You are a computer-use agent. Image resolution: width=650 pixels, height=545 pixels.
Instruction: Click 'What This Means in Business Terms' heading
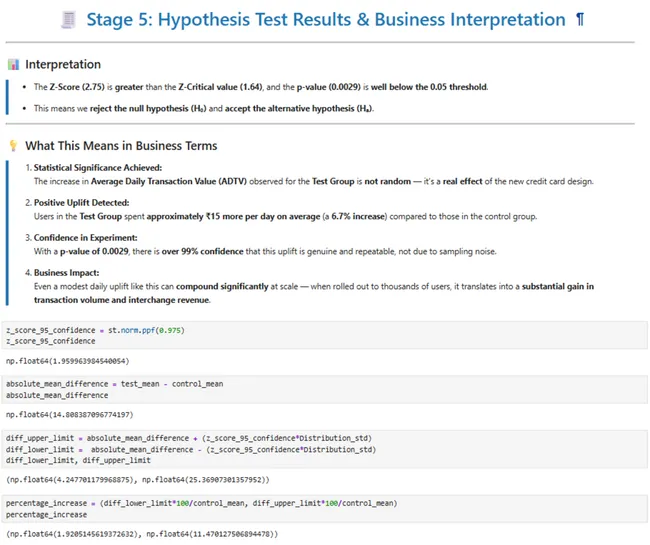121,145
